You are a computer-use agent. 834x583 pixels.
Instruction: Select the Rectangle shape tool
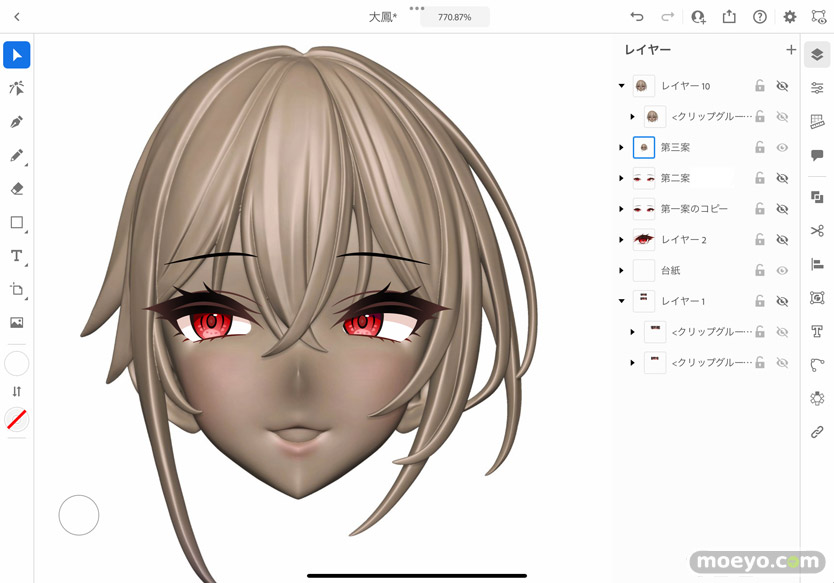(17, 223)
